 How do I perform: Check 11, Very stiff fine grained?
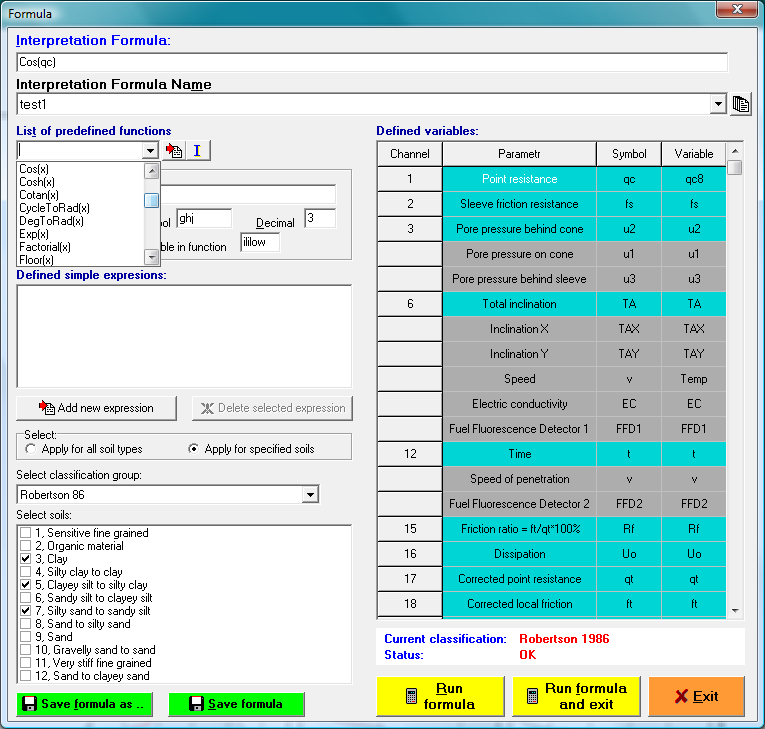25,663
